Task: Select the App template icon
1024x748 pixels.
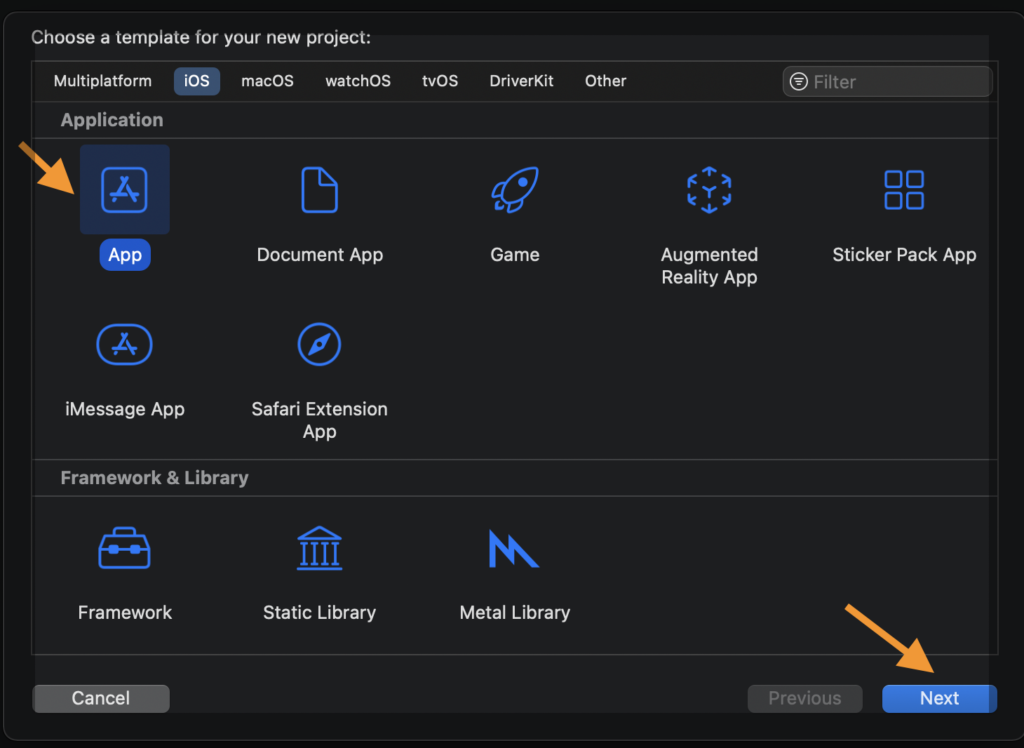Action: point(124,190)
